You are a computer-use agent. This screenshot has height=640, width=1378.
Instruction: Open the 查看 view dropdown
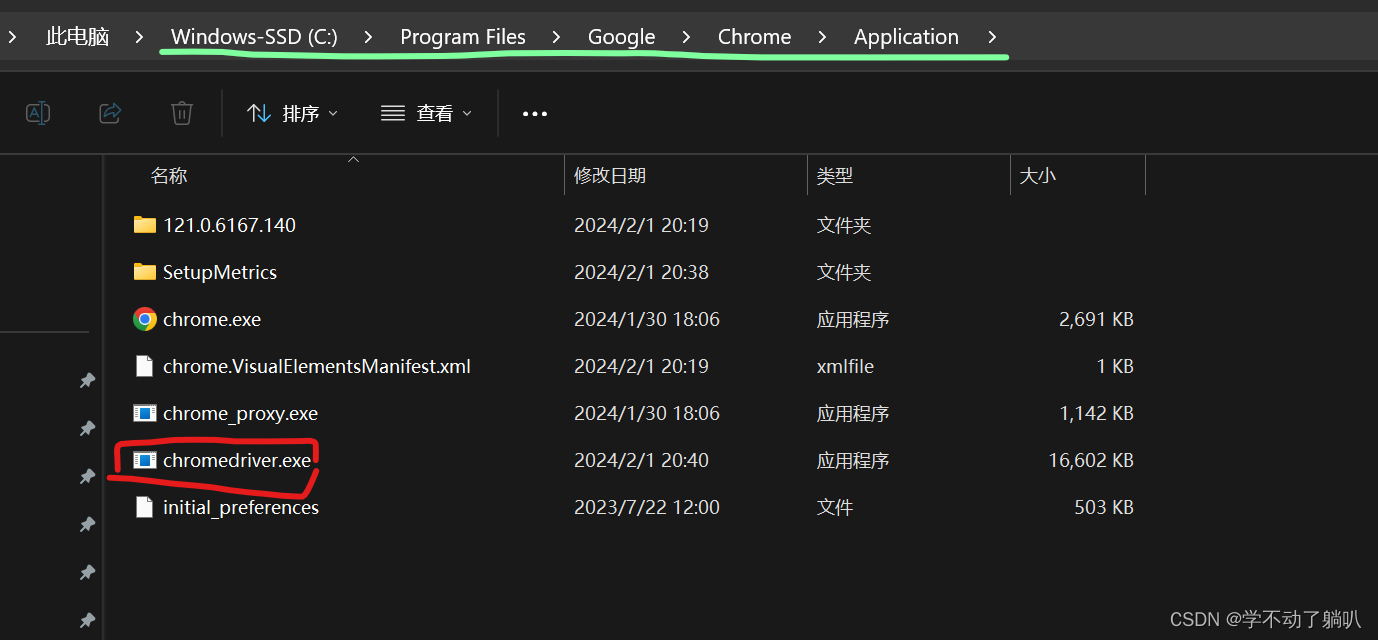coord(426,113)
